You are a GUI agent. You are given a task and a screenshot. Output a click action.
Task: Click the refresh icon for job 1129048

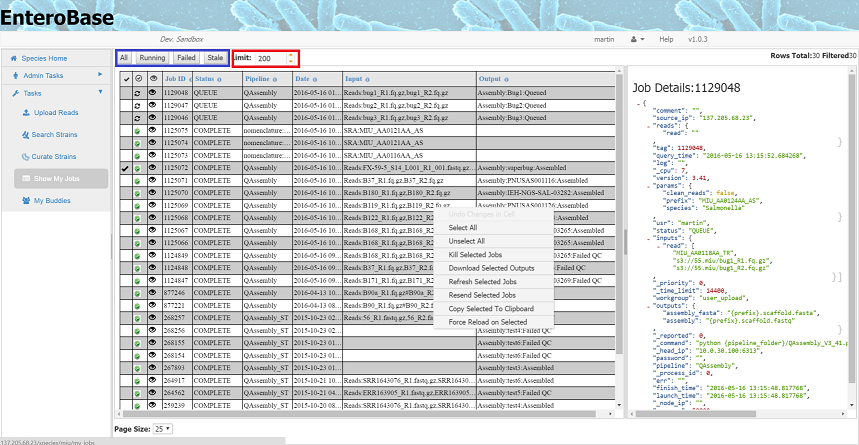[x=137, y=93]
